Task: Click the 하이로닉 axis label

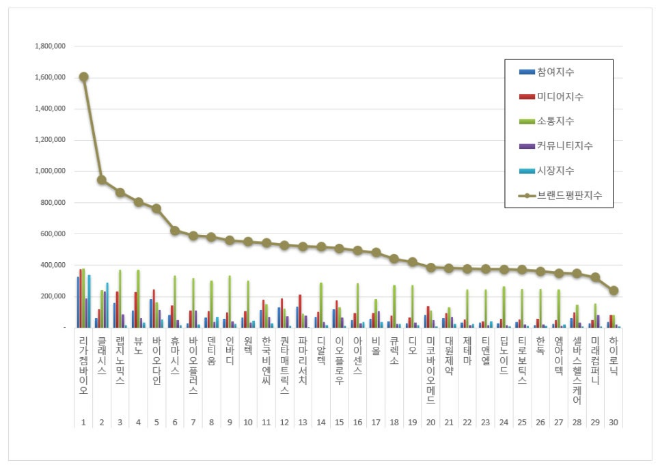Action: (613, 354)
